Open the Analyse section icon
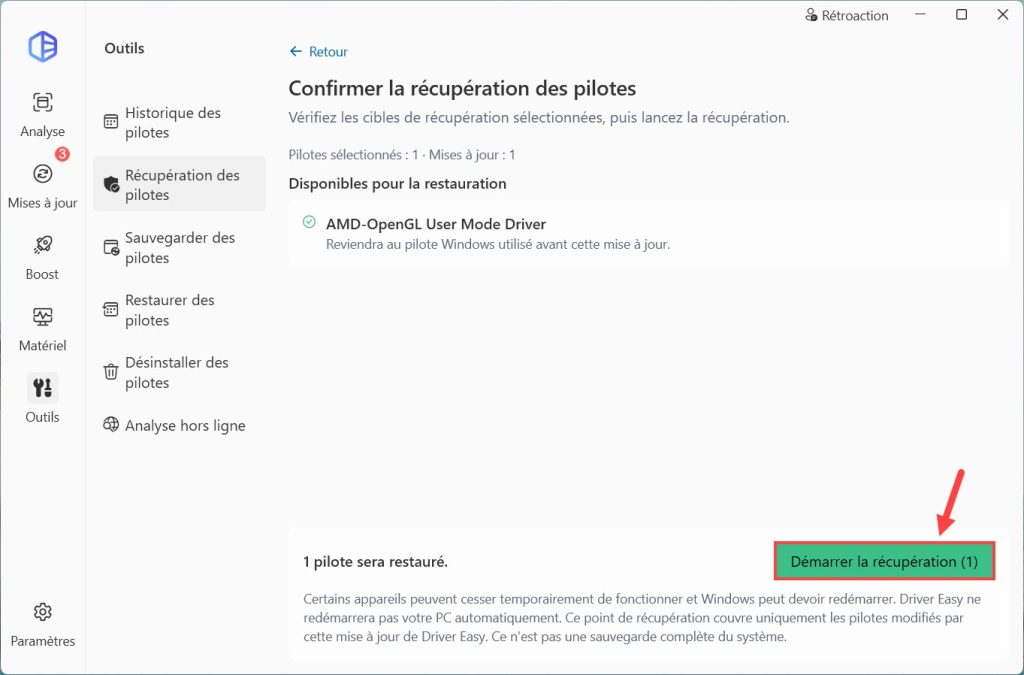The width and height of the screenshot is (1024, 675). (x=42, y=102)
